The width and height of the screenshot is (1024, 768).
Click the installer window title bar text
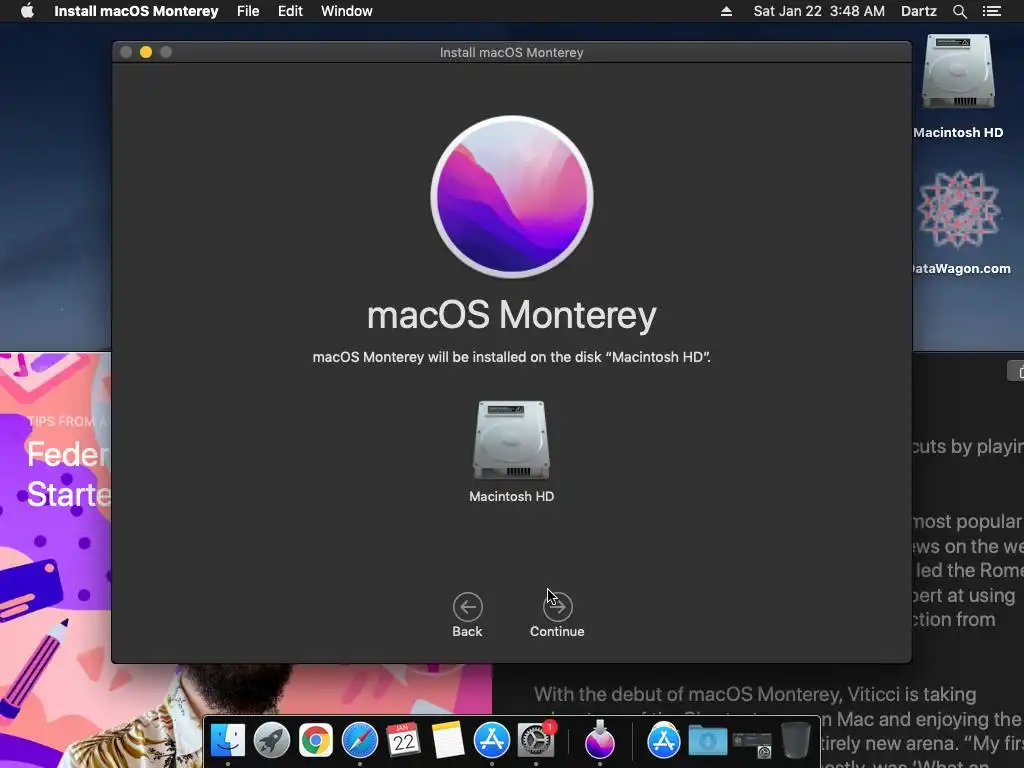coord(511,52)
